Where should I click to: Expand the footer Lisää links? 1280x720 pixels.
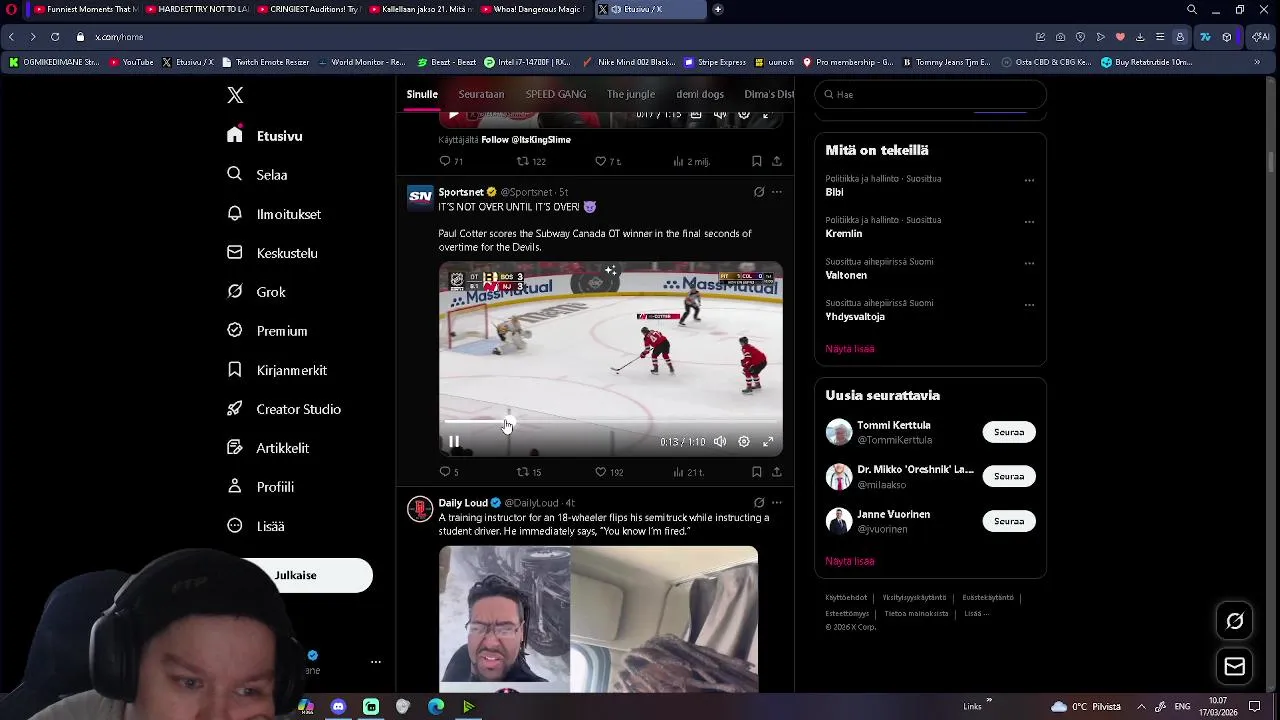pyautogui.click(x=977, y=614)
